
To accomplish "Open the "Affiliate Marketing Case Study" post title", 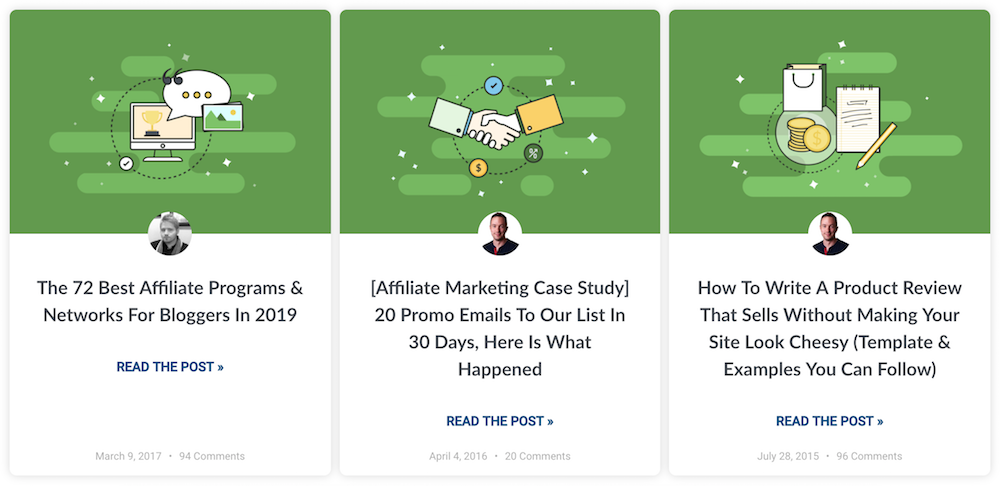I will [x=500, y=328].
